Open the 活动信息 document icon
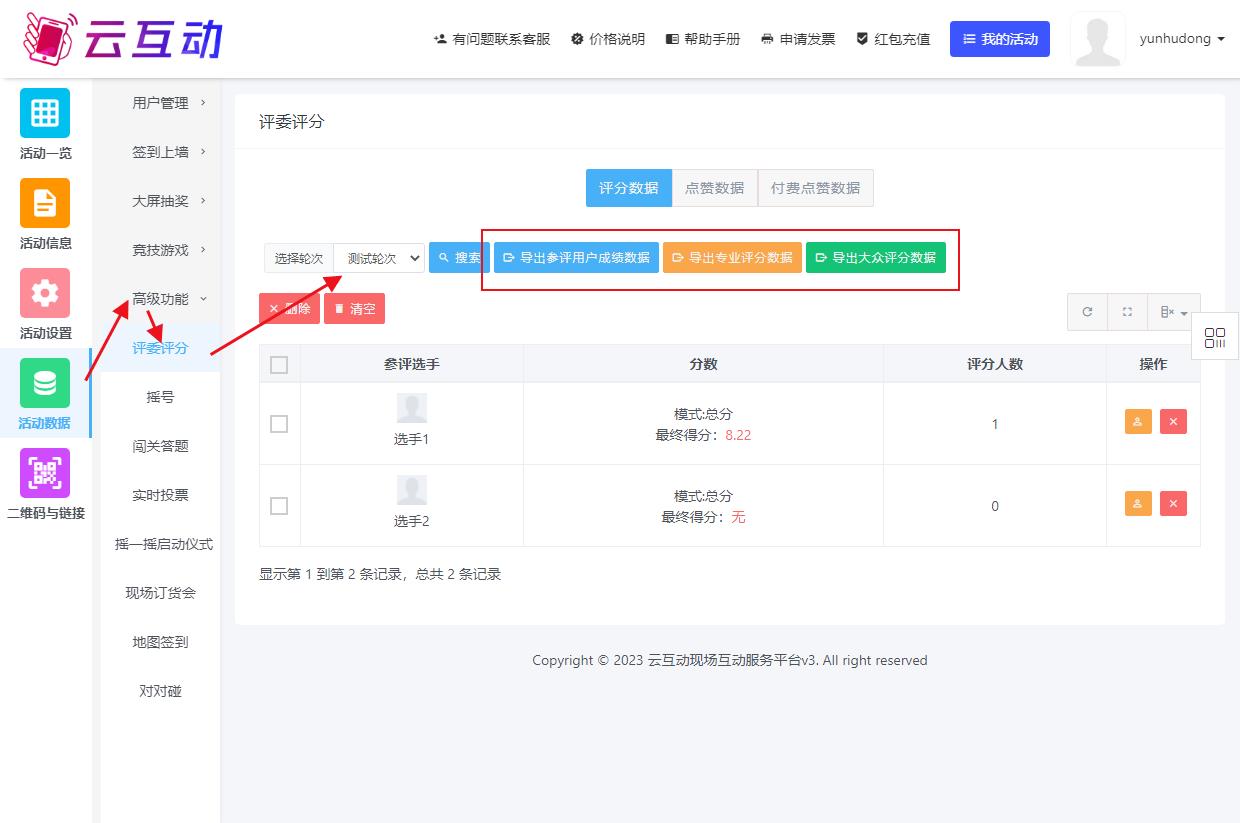 click(45, 203)
